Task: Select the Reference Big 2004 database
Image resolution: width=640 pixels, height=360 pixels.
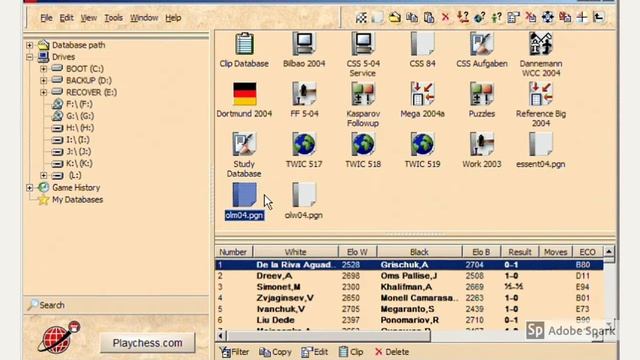Action: [541, 94]
